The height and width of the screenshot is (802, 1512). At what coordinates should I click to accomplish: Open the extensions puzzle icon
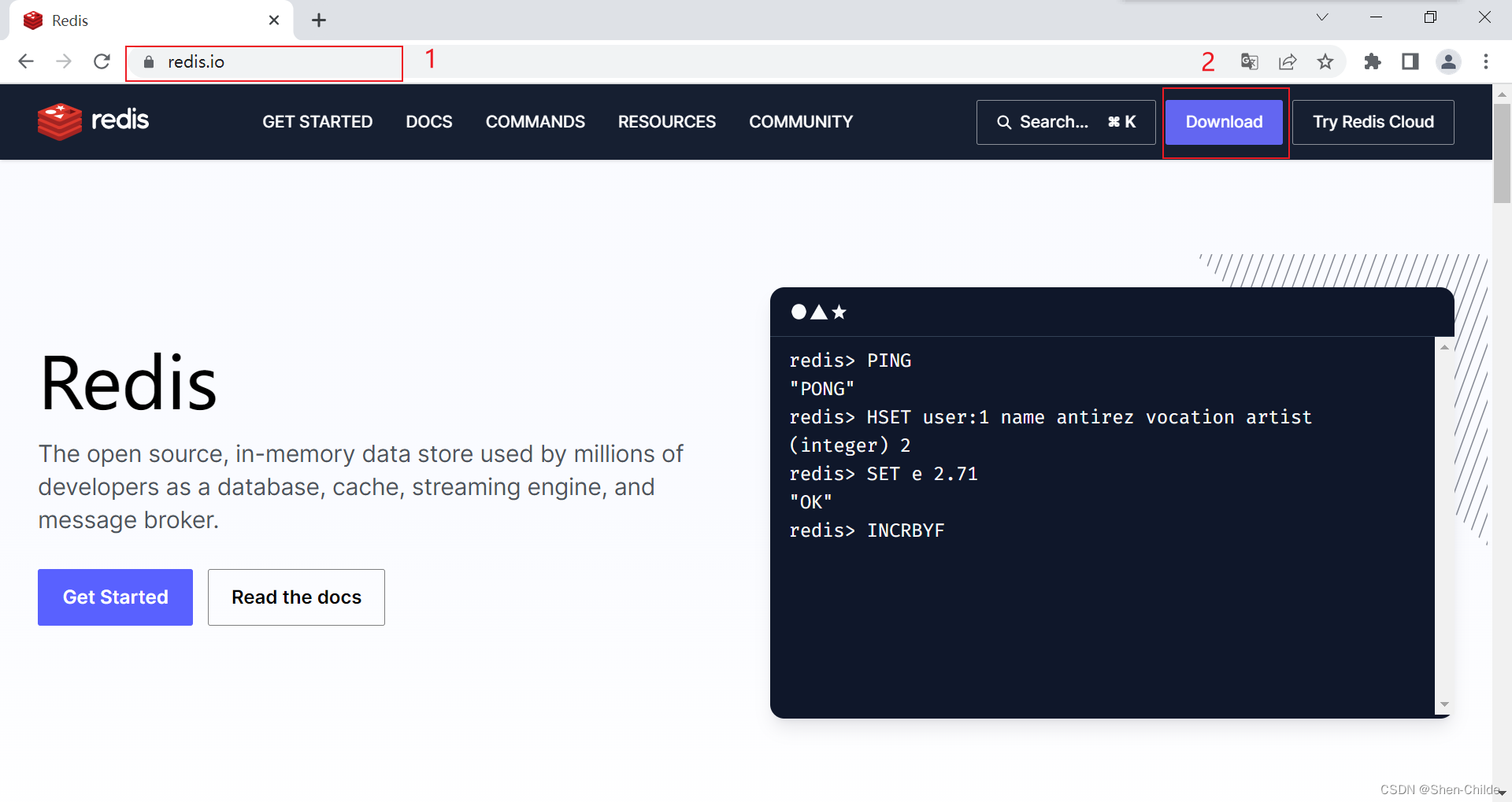pyautogui.click(x=1373, y=61)
